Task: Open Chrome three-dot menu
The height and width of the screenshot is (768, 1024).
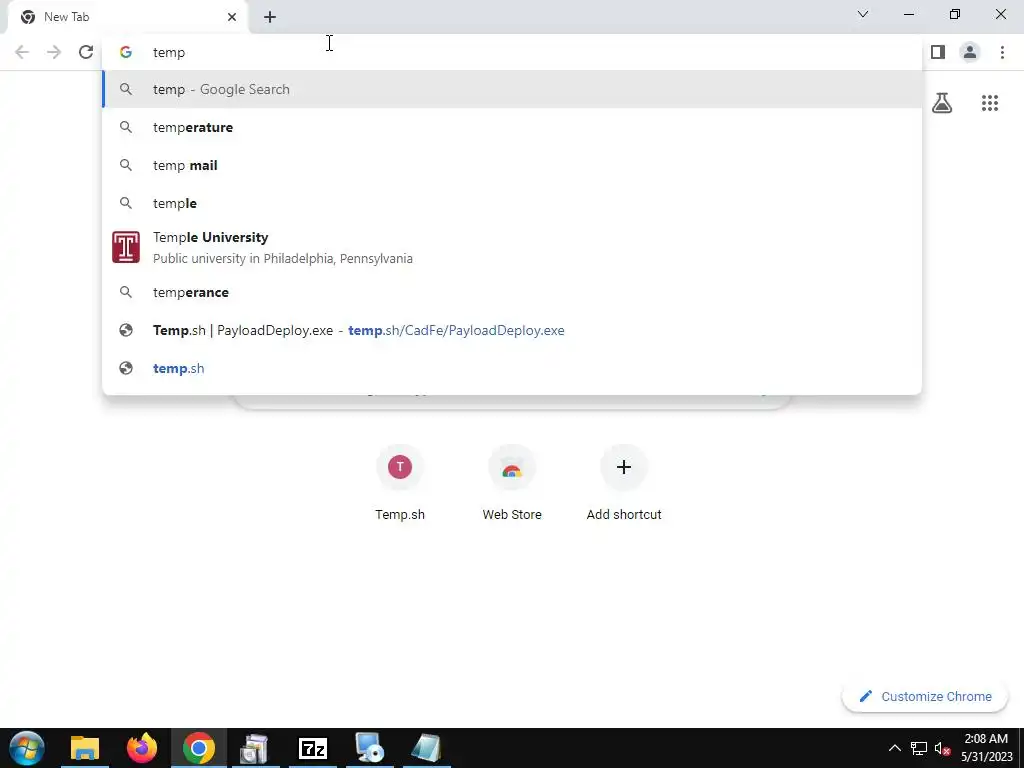Action: (x=1002, y=52)
